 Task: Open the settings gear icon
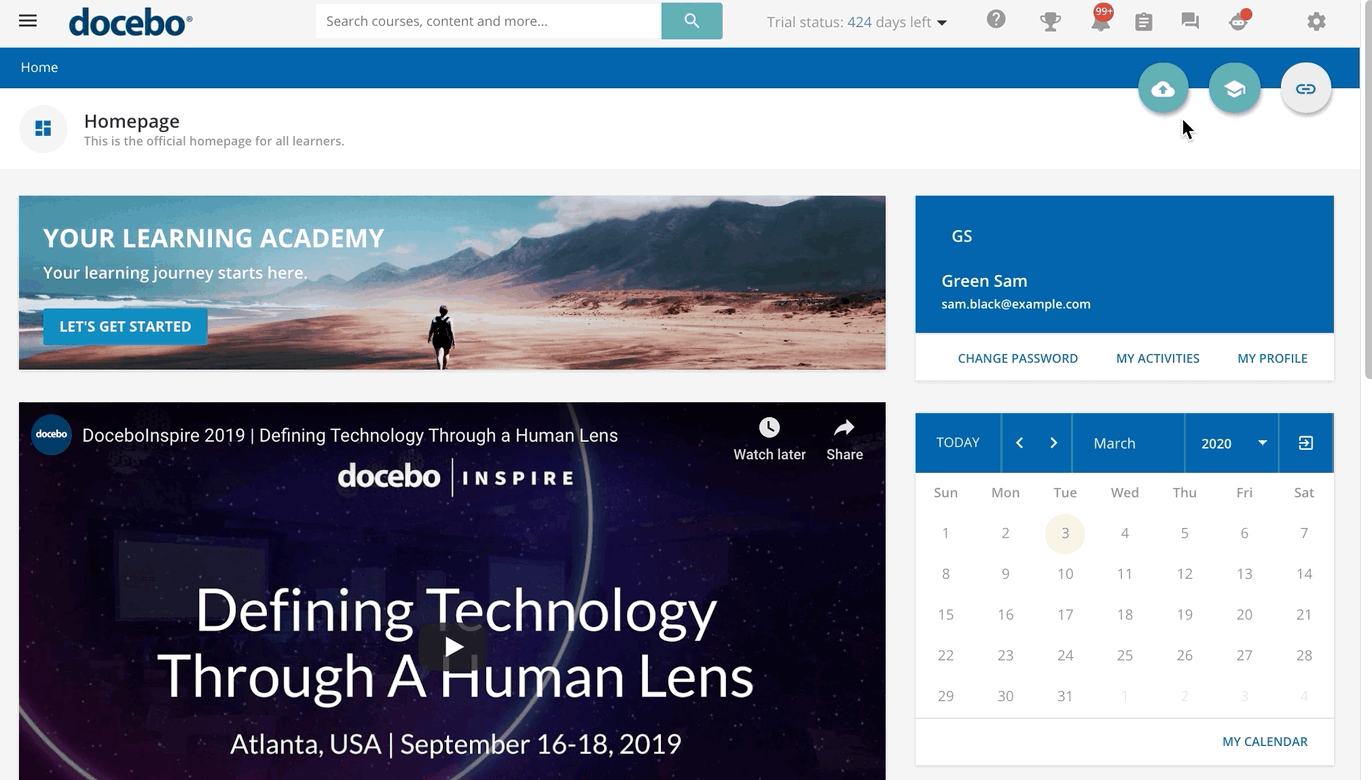tap(1317, 21)
